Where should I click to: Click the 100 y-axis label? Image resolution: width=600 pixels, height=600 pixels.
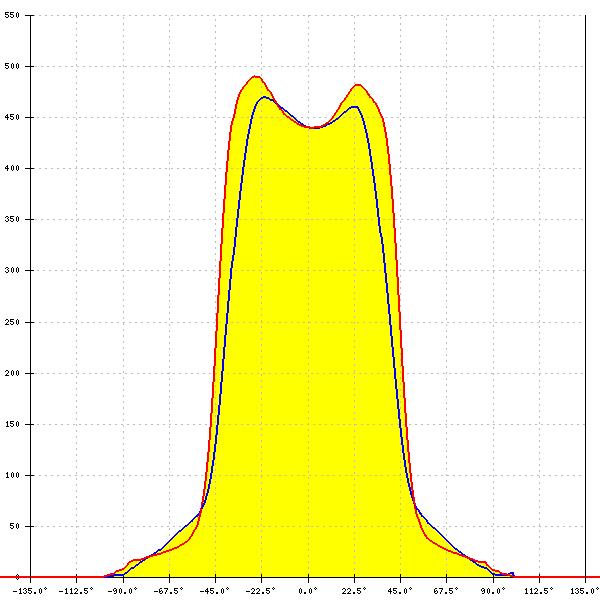12,475
